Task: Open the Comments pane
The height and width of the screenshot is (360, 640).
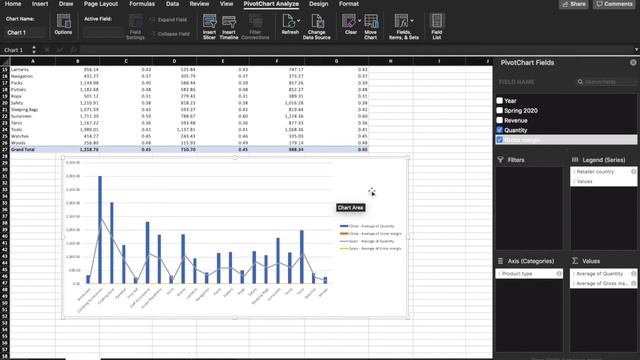Action: tap(614, 4)
